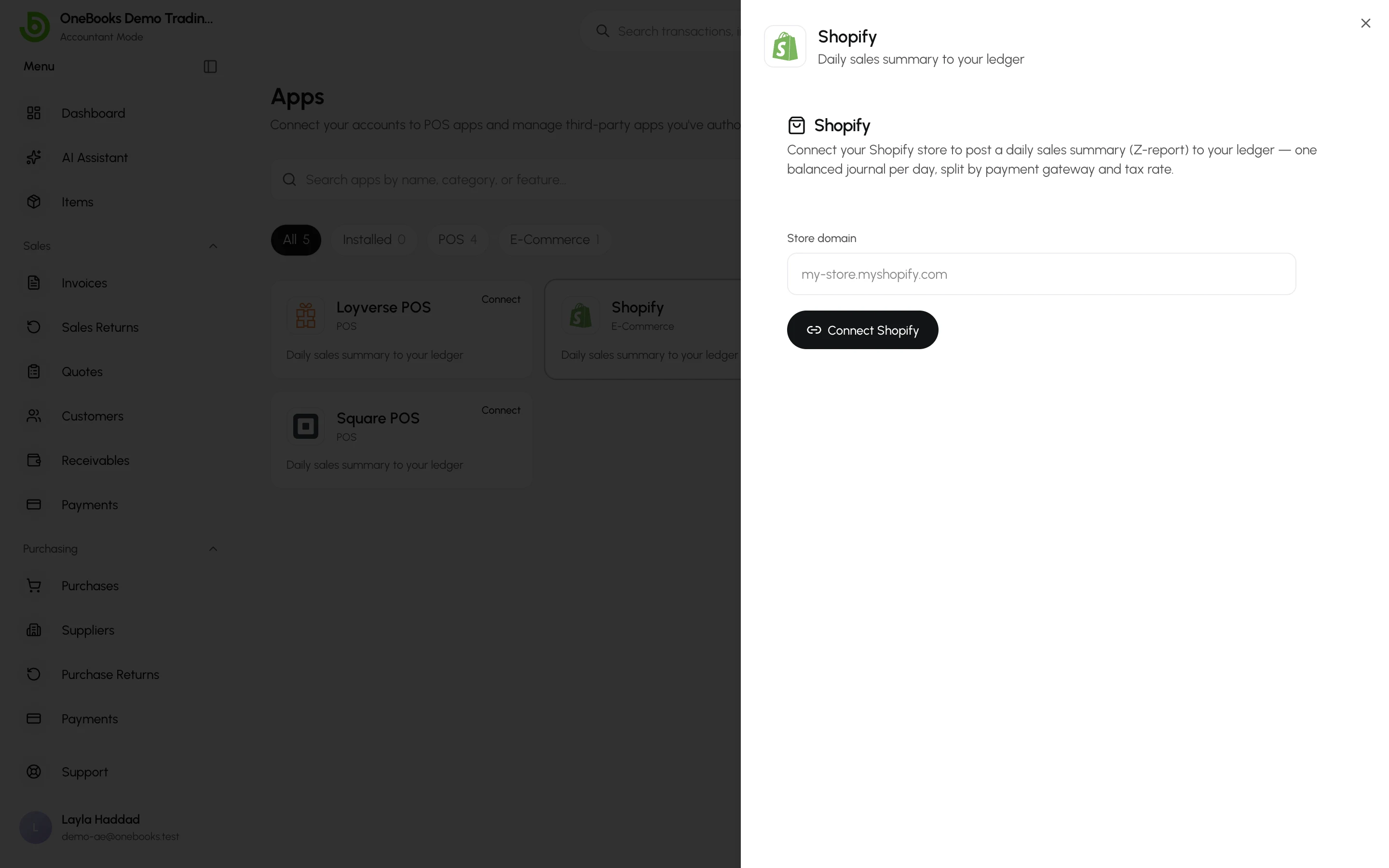Open the Dashboard icon in the menu

pyautogui.click(x=34, y=113)
